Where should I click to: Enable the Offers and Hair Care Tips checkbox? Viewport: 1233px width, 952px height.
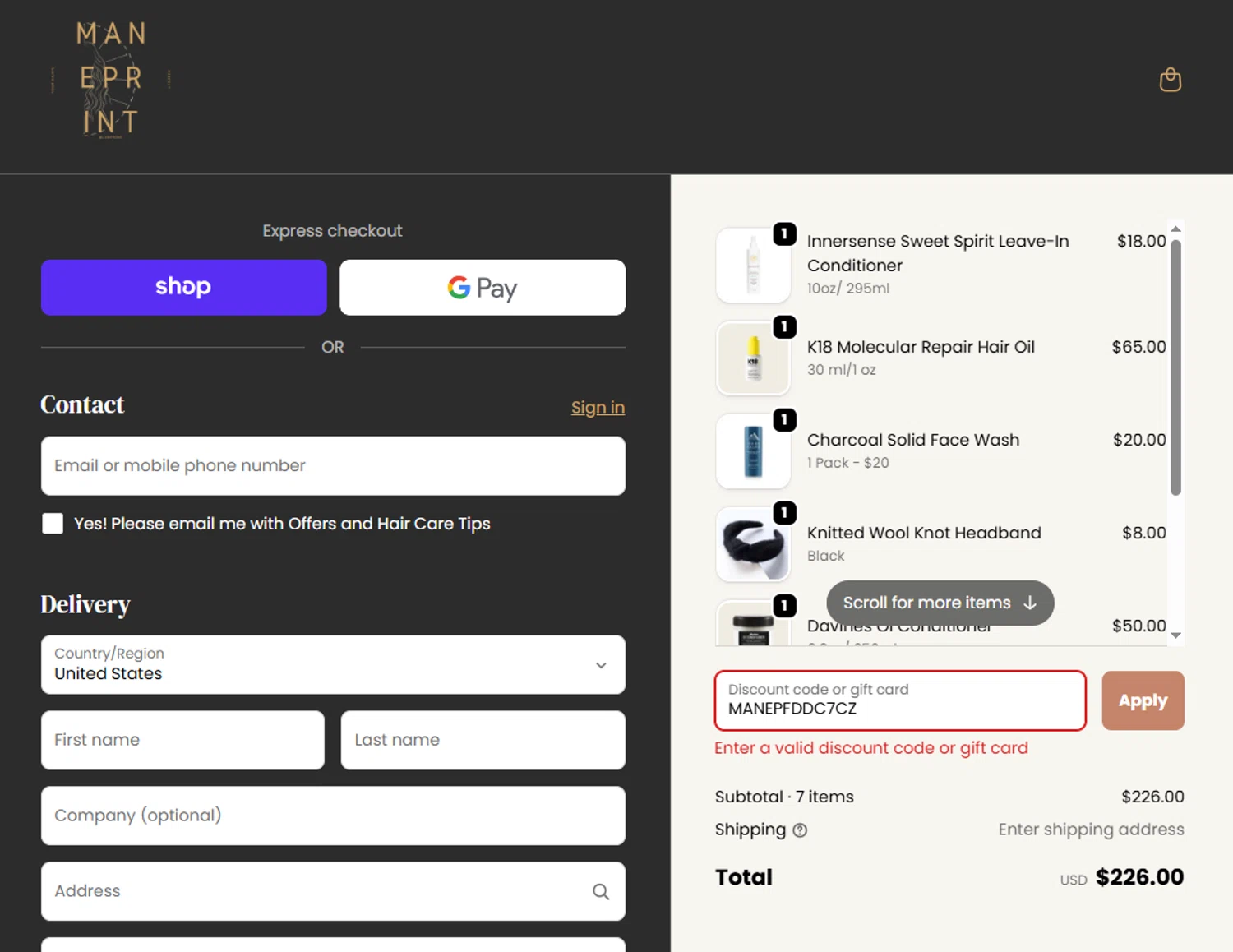tap(53, 524)
